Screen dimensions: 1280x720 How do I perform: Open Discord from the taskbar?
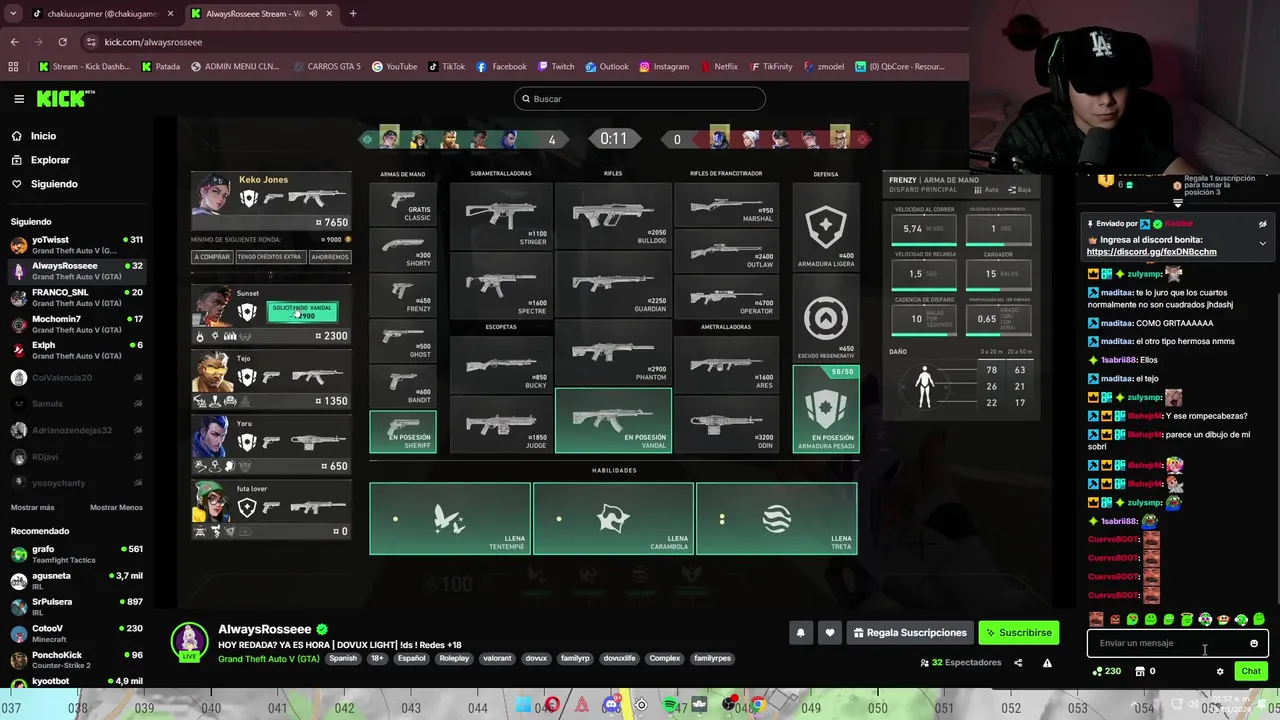[x=611, y=705]
